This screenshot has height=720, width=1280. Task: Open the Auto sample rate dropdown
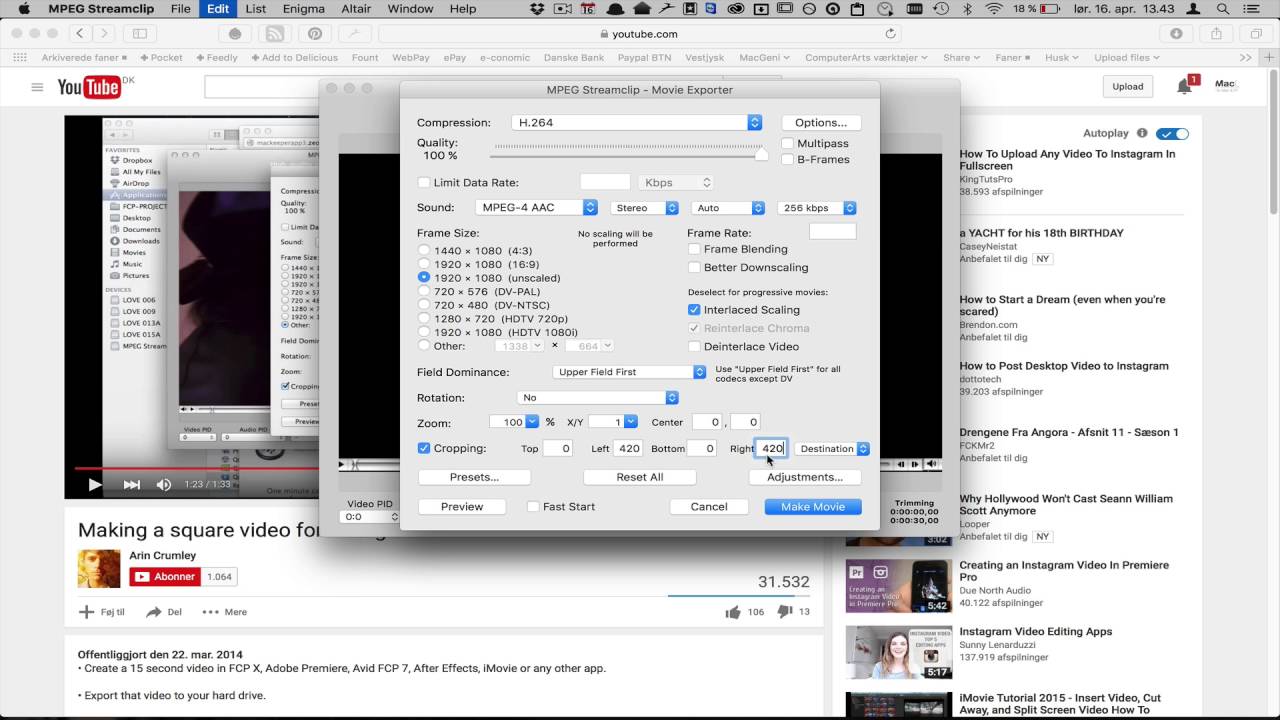(x=728, y=208)
